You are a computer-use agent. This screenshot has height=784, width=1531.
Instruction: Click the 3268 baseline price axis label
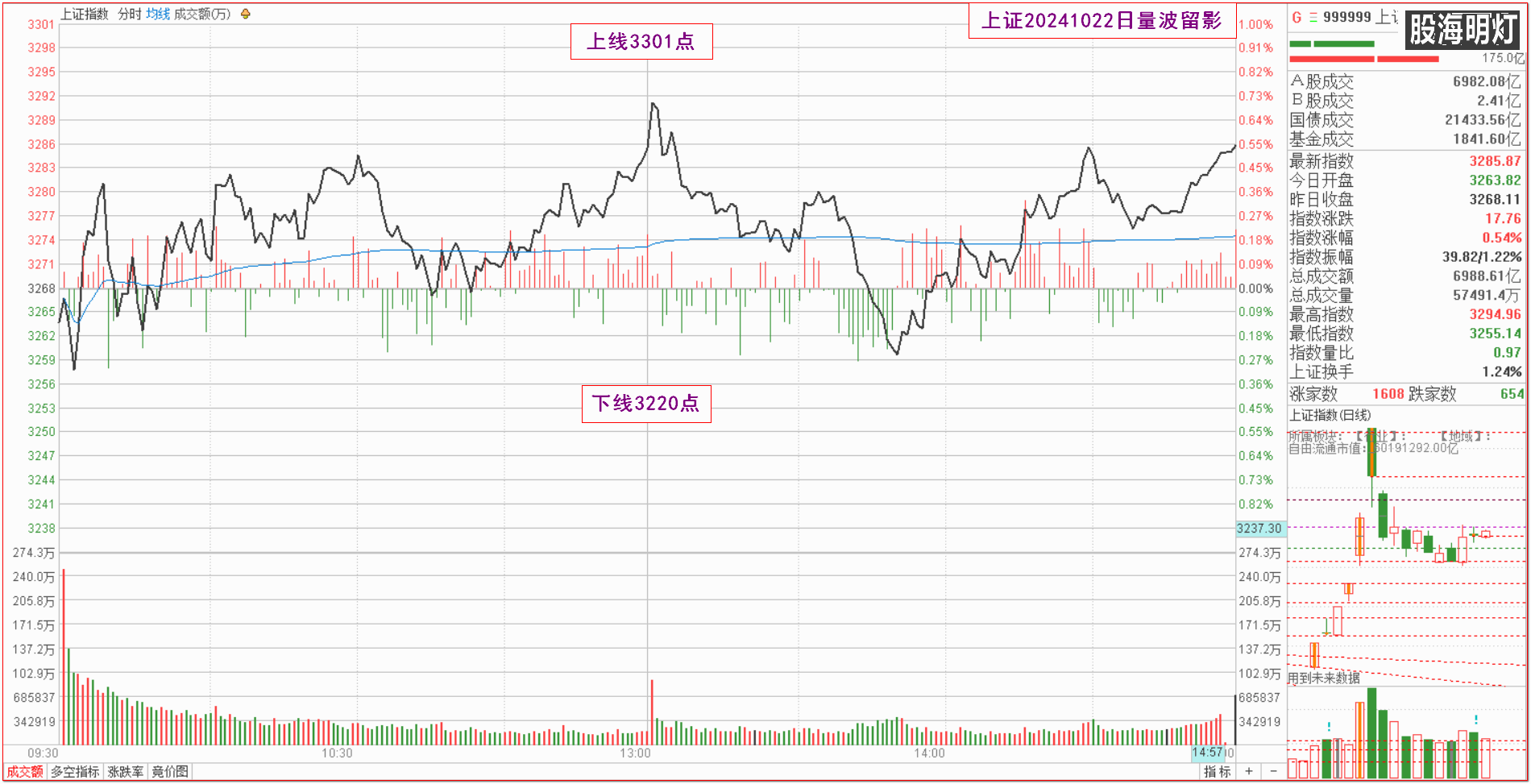click(41, 288)
